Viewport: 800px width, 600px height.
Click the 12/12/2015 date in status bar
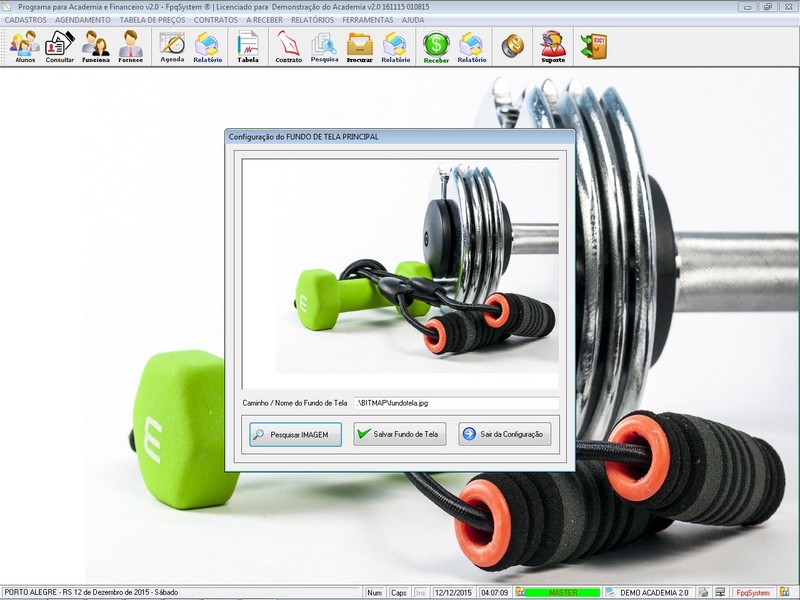click(x=453, y=592)
